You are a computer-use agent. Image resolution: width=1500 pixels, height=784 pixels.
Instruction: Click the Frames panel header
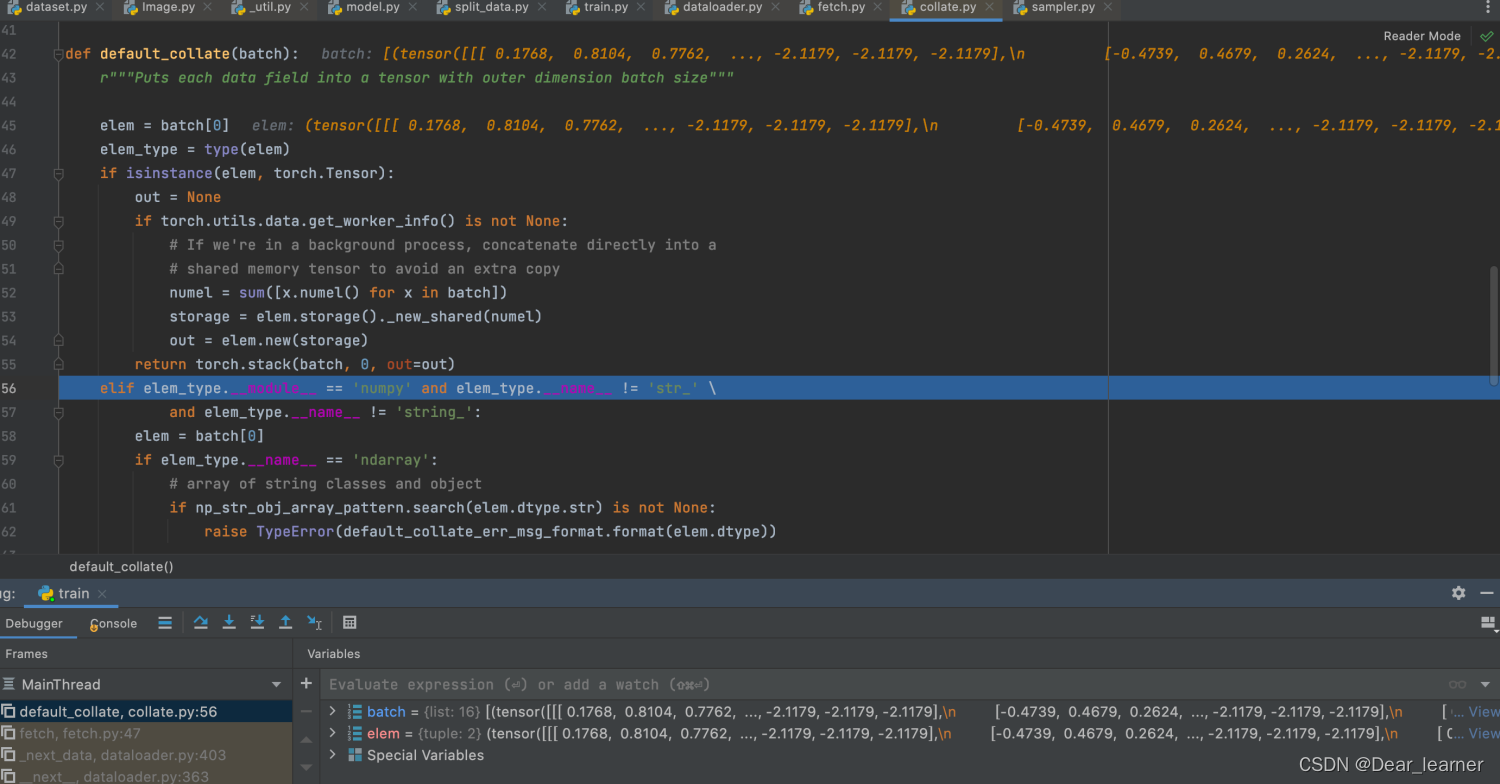26,654
